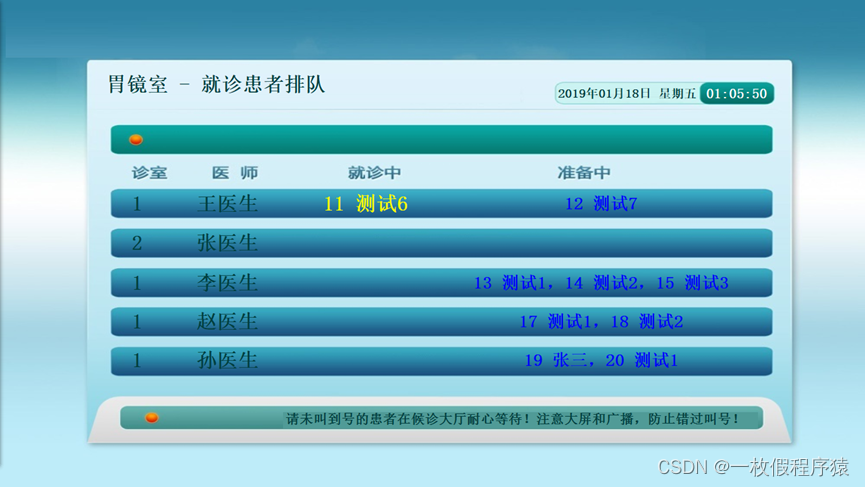Image resolution: width=865 pixels, height=487 pixels.
Task: Click the waiting list 17 测试1, 18 测试2
Action: [x=601, y=321]
